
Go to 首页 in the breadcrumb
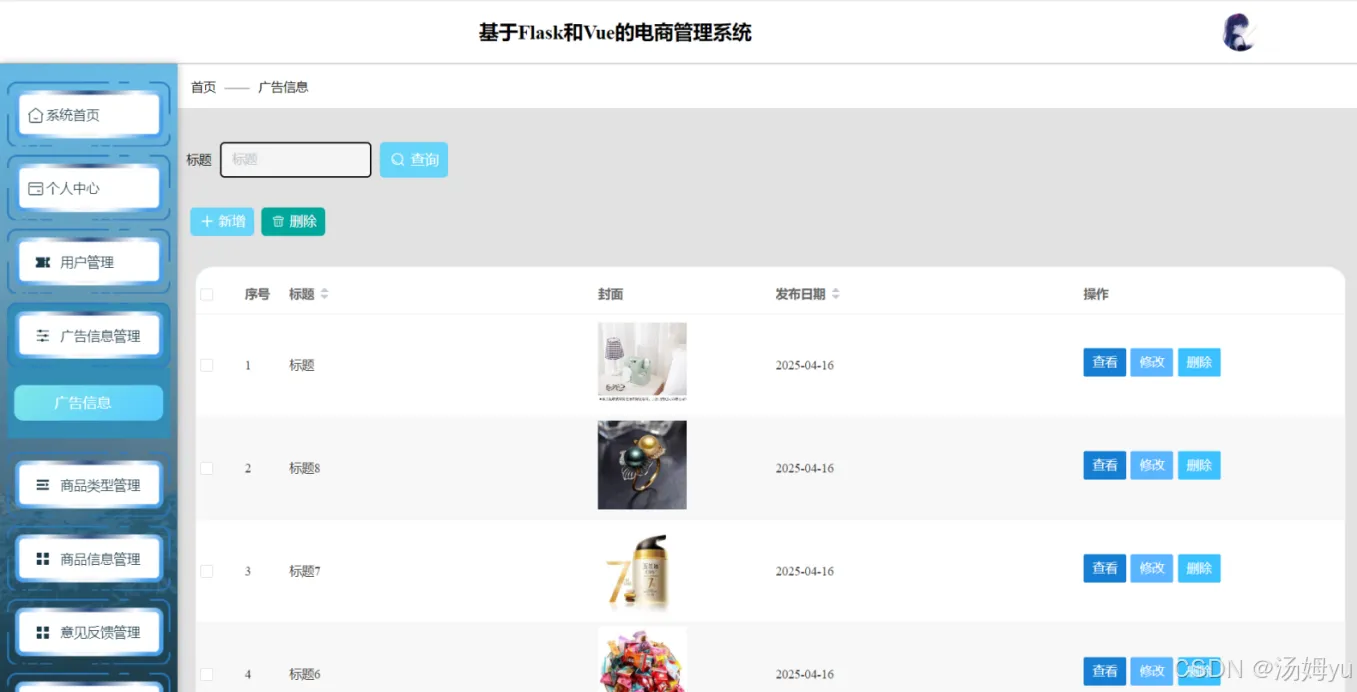[x=203, y=87]
